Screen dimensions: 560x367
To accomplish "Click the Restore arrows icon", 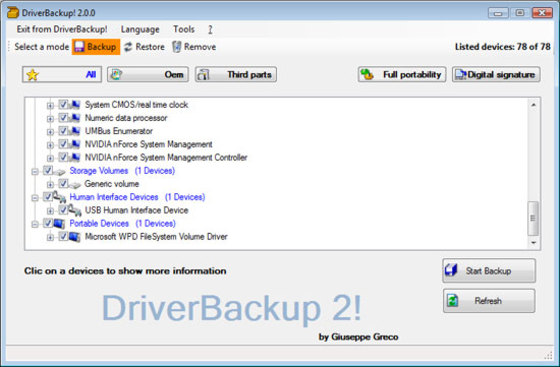I will pyautogui.click(x=128, y=47).
